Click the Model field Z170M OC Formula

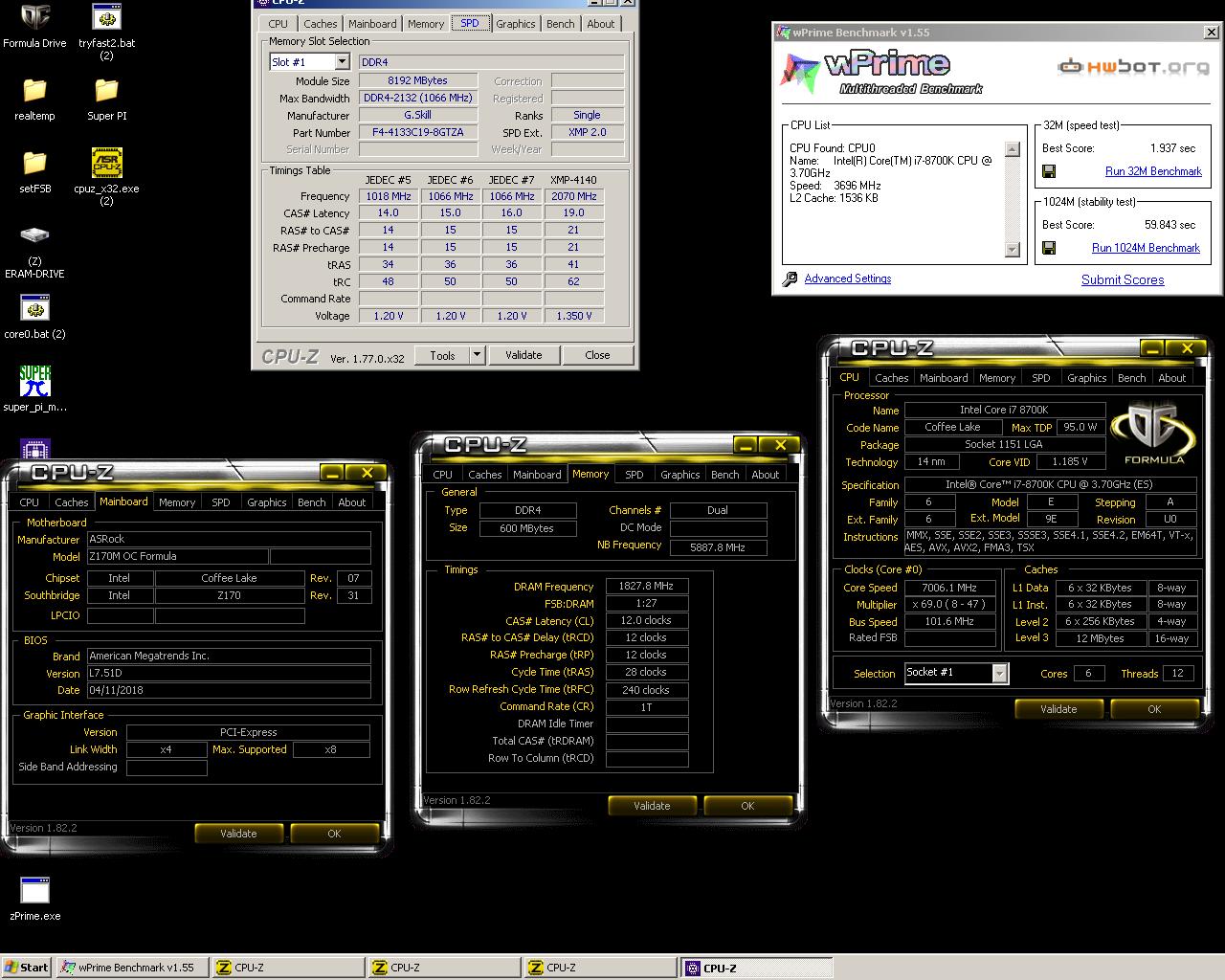[177, 556]
